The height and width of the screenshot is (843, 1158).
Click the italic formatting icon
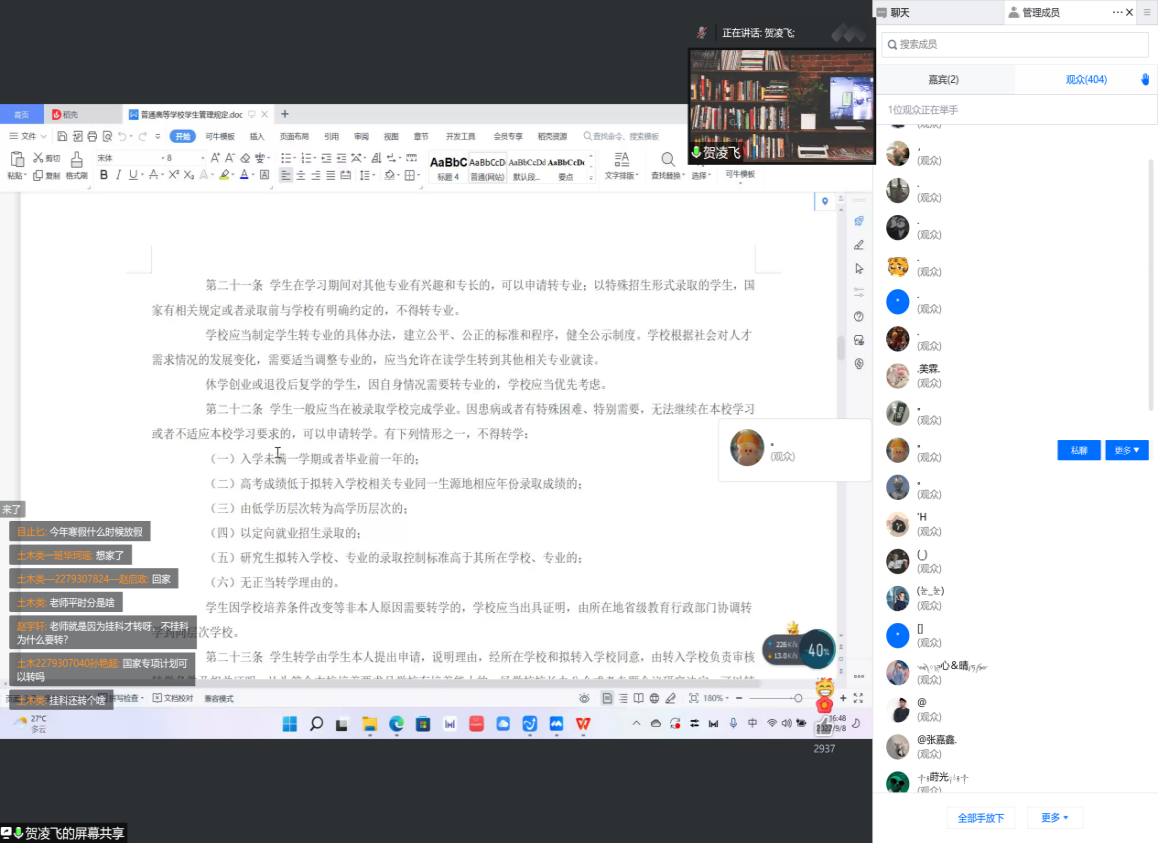[x=119, y=175]
